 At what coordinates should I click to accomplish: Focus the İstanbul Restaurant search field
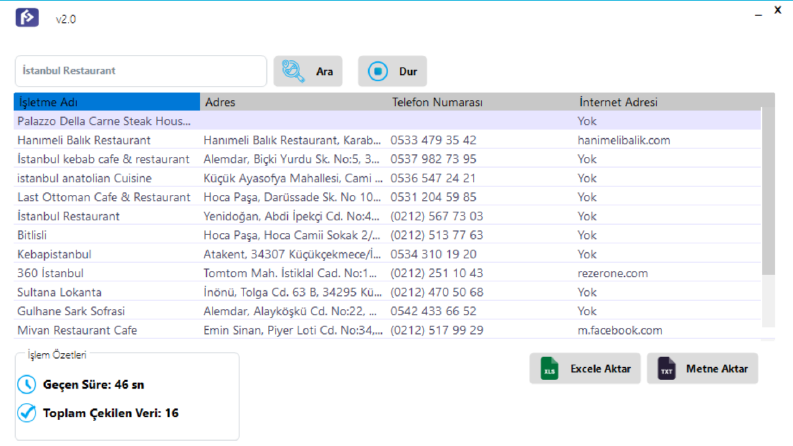(x=141, y=71)
